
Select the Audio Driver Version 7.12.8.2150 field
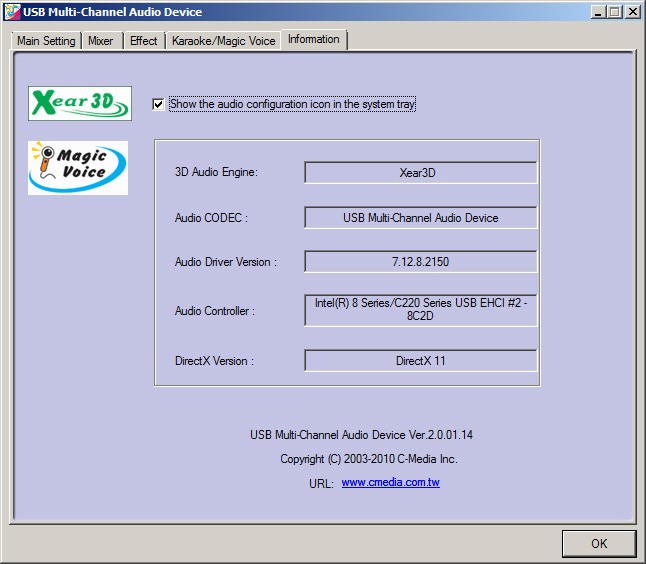pyautogui.click(x=420, y=262)
